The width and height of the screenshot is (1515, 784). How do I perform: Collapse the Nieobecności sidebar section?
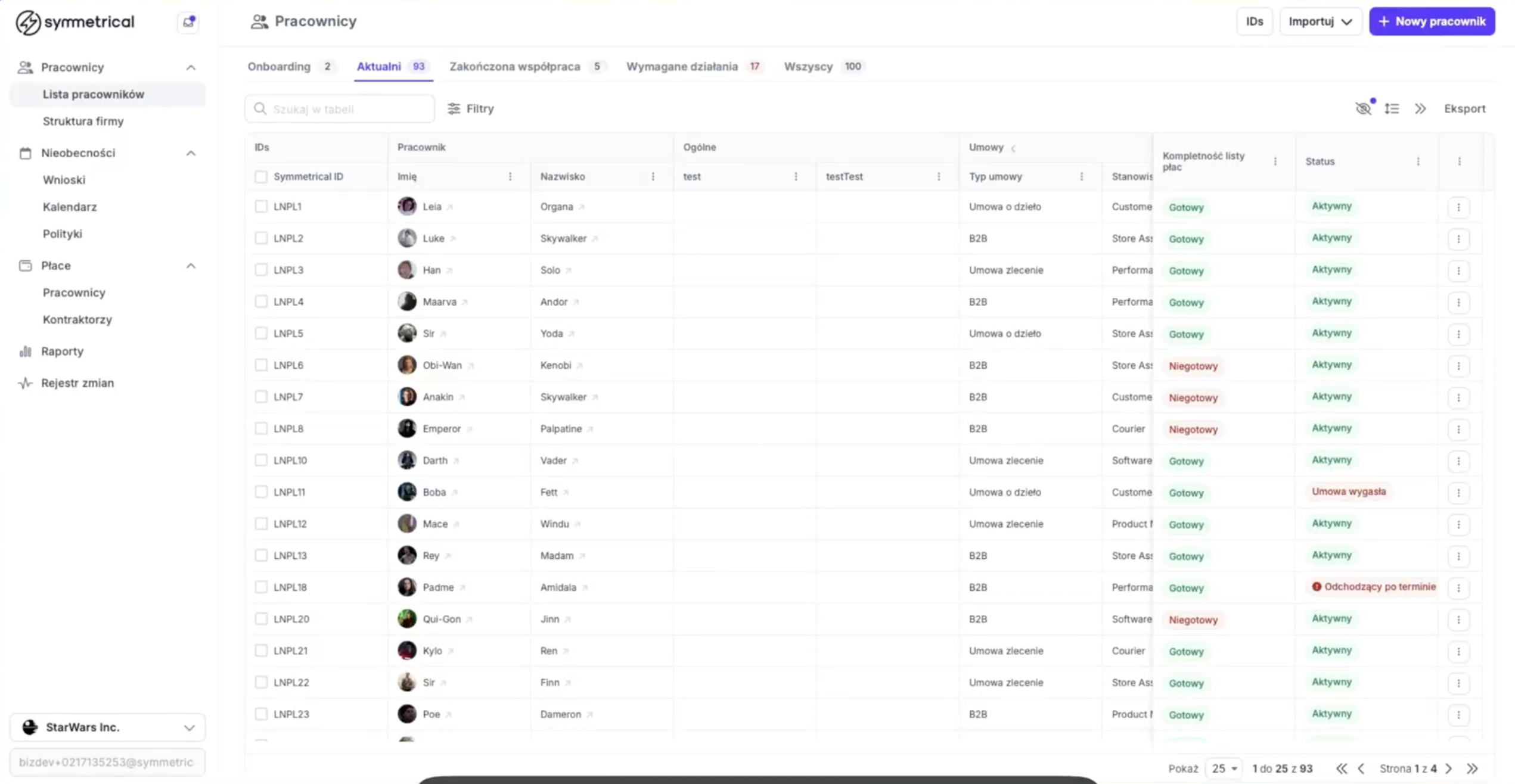click(x=191, y=153)
